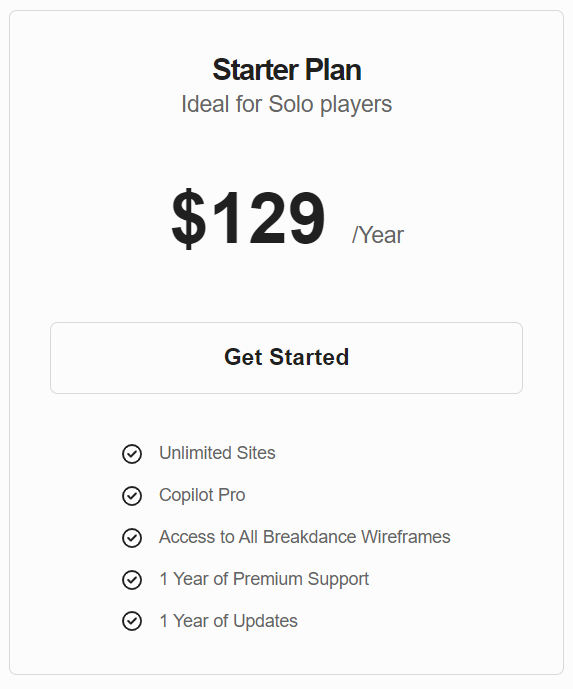573x689 pixels.
Task: Click 1 Year of Premium Support text
Action: pos(264,579)
